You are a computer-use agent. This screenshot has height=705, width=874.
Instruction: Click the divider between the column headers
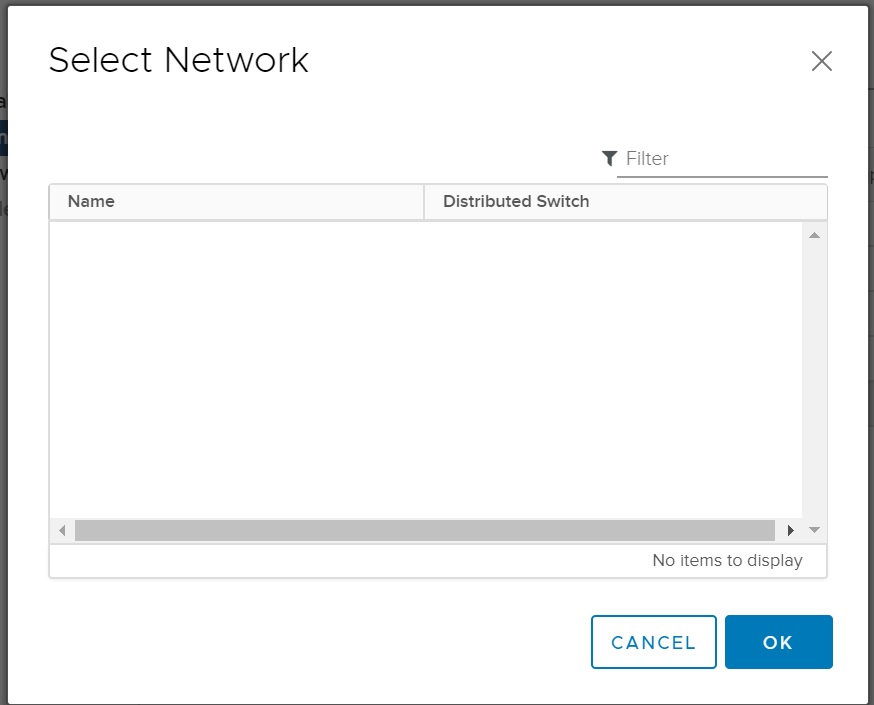[424, 201]
